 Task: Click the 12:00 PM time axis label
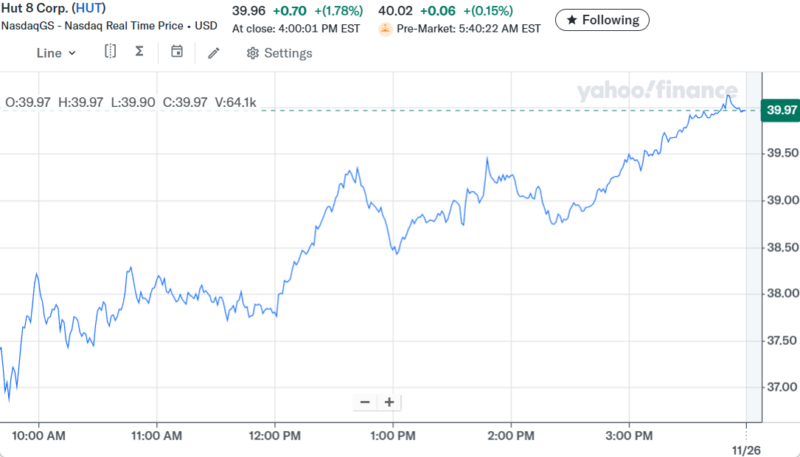coord(275,436)
